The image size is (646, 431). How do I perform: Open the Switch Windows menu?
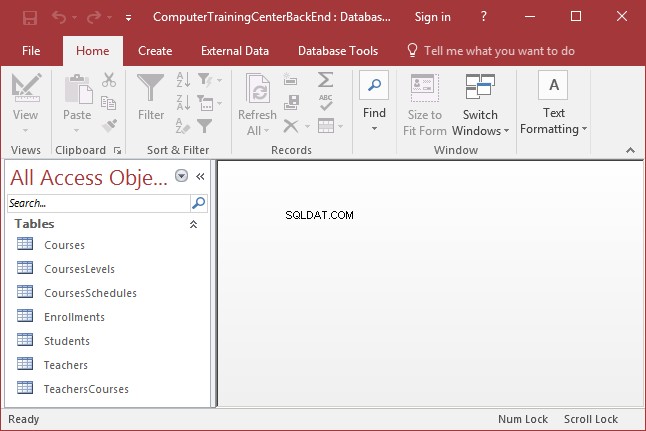pos(480,105)
